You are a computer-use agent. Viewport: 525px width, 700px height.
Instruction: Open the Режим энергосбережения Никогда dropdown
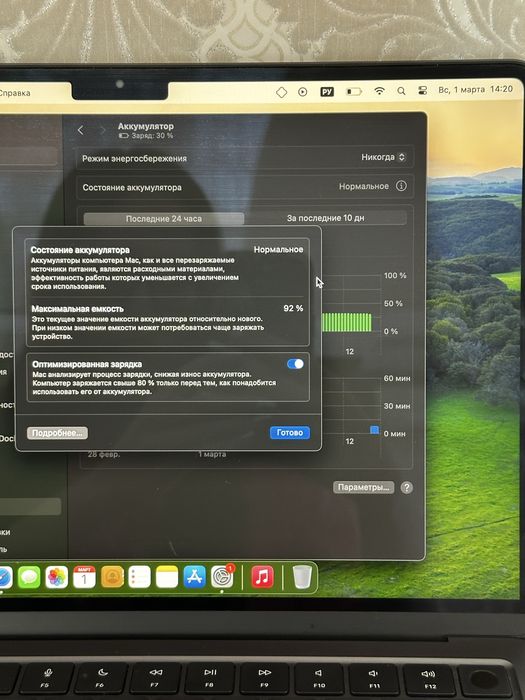(383, 157)
